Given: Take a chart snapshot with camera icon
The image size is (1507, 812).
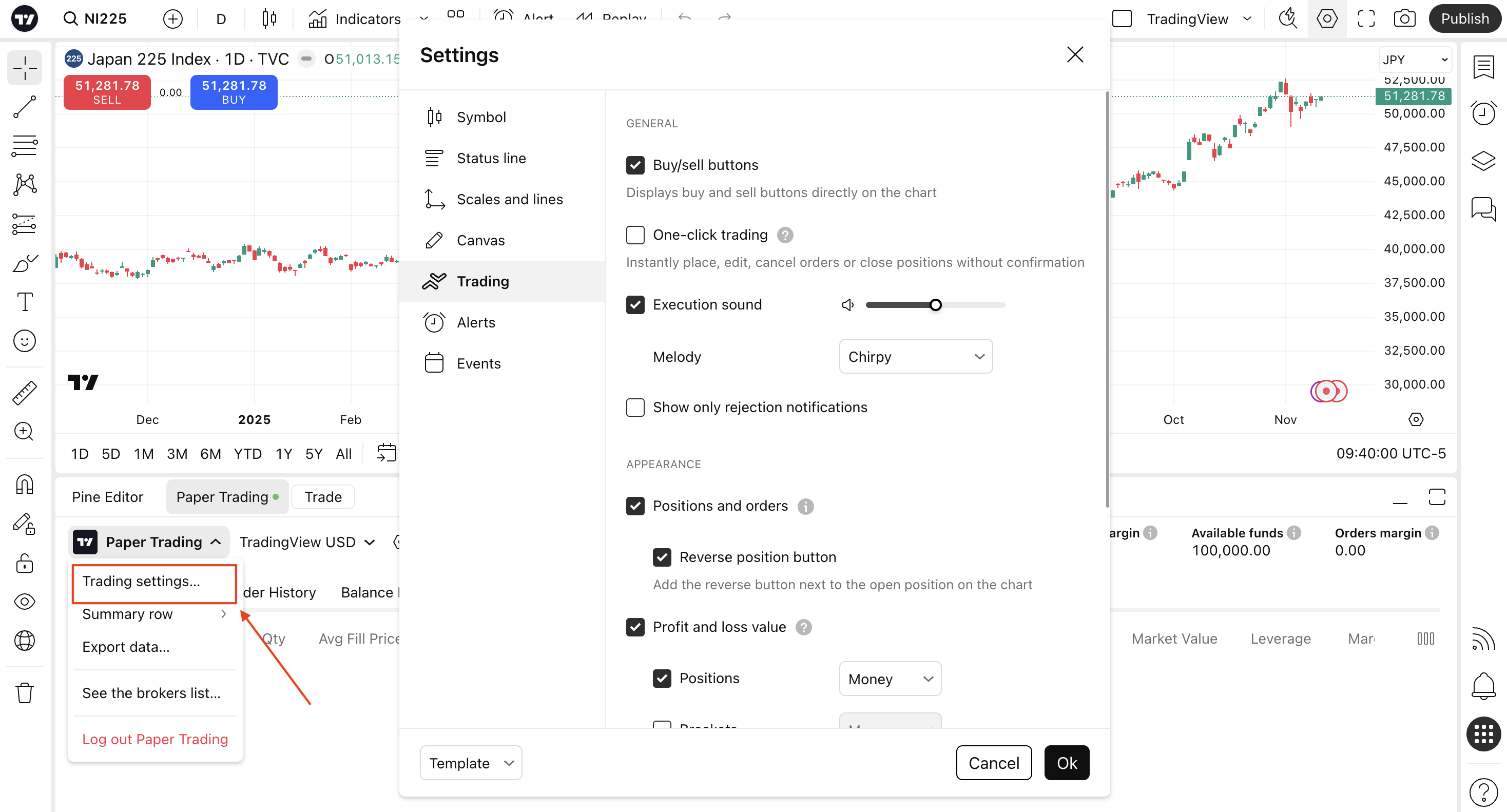Looking at the screenshot, I should pos(1404,18).
